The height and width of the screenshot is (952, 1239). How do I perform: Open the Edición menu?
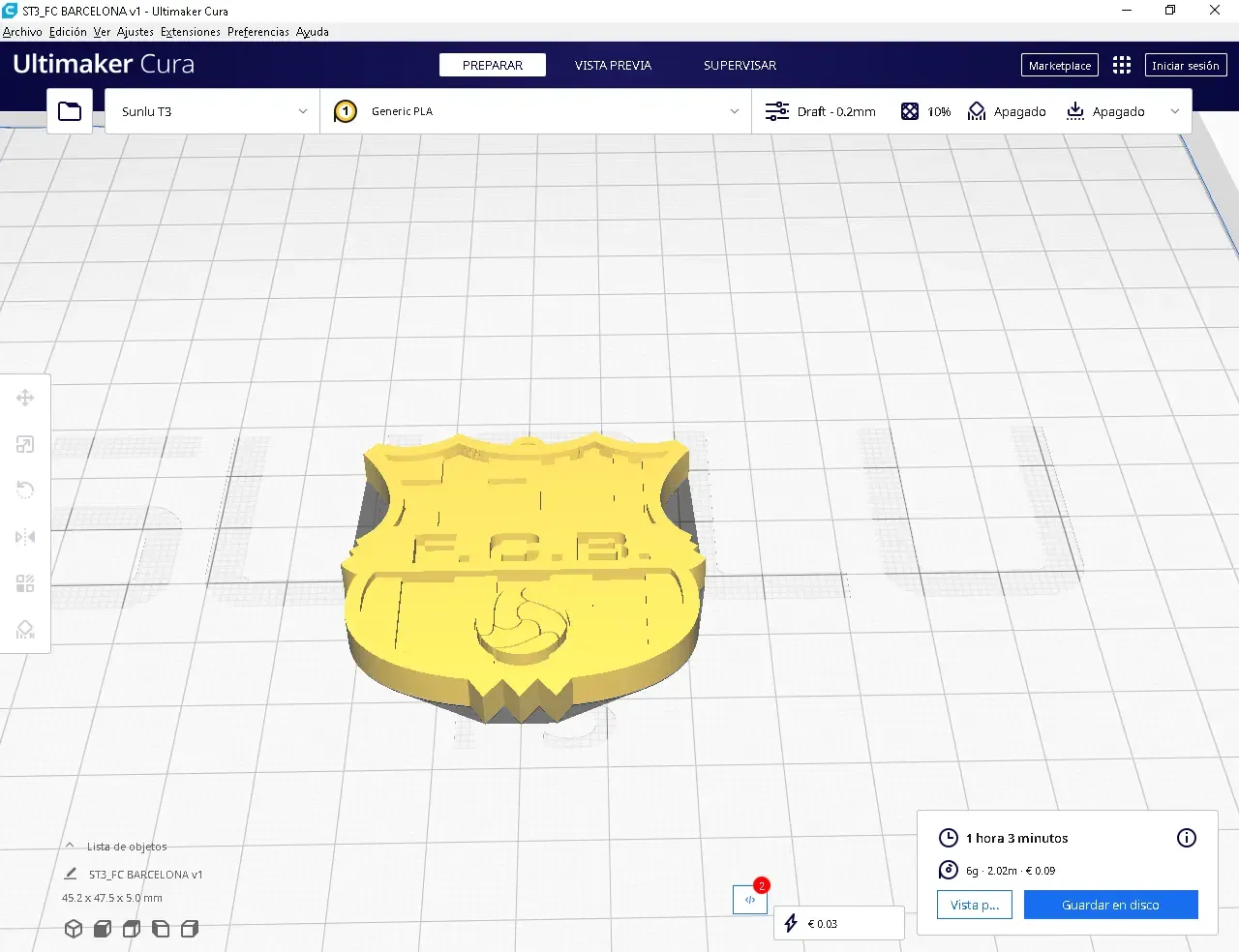tap(68, 32)
